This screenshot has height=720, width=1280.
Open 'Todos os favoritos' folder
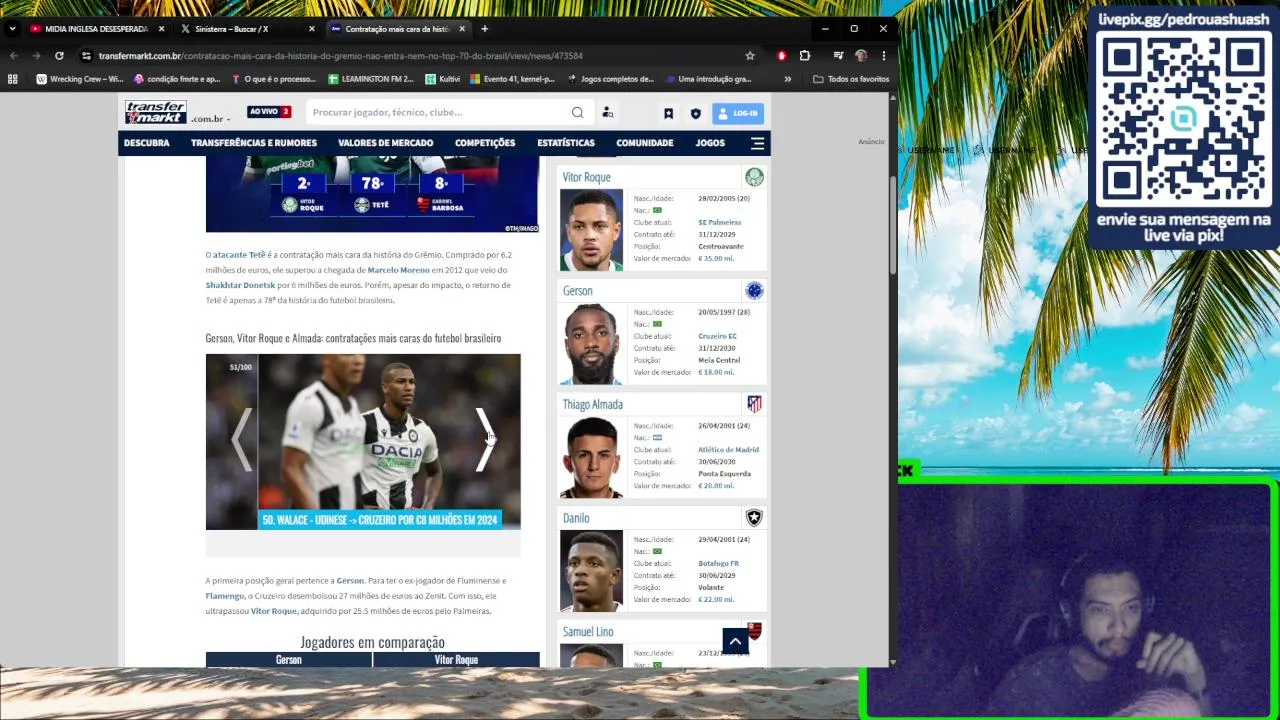[x=851, y=79]
